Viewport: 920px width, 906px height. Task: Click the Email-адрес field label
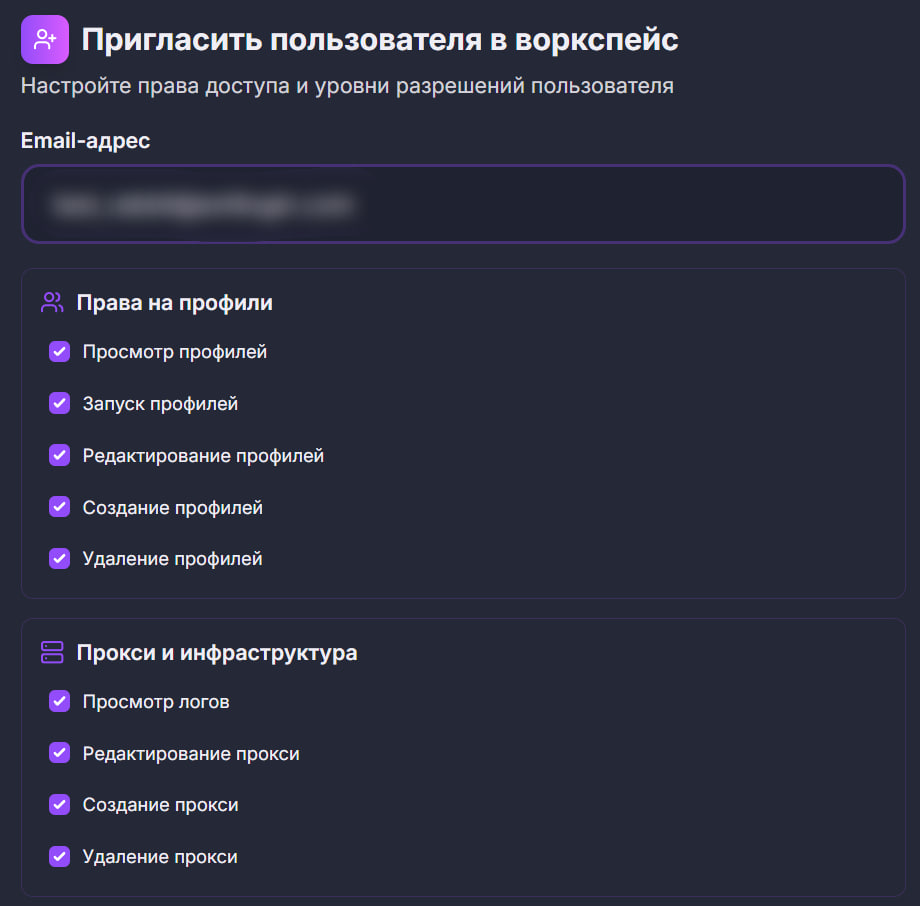(x=86, y=141)
